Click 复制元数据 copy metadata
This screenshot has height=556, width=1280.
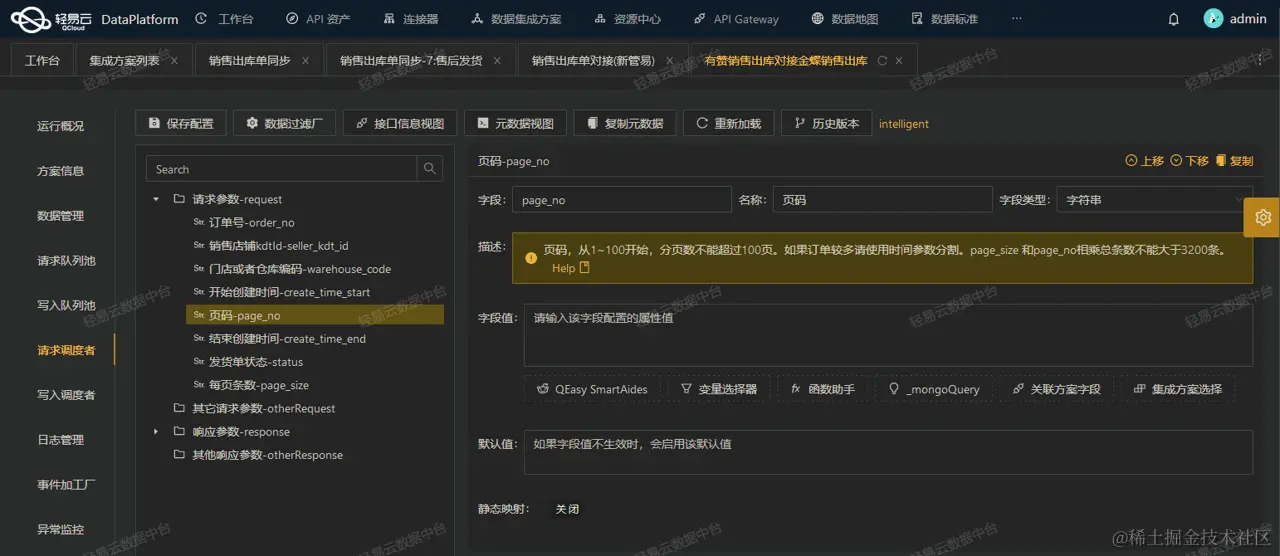point(625,123)
